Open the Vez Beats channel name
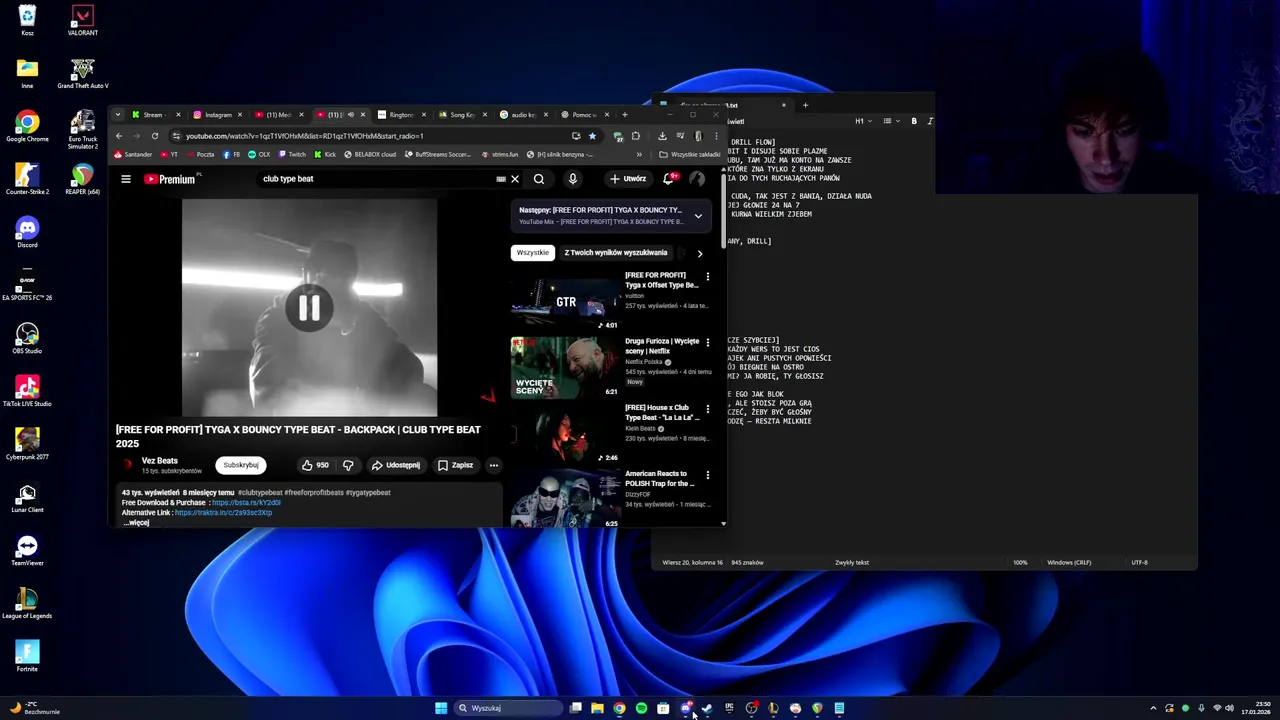The image size is (1280, 720). pos(160,461)
